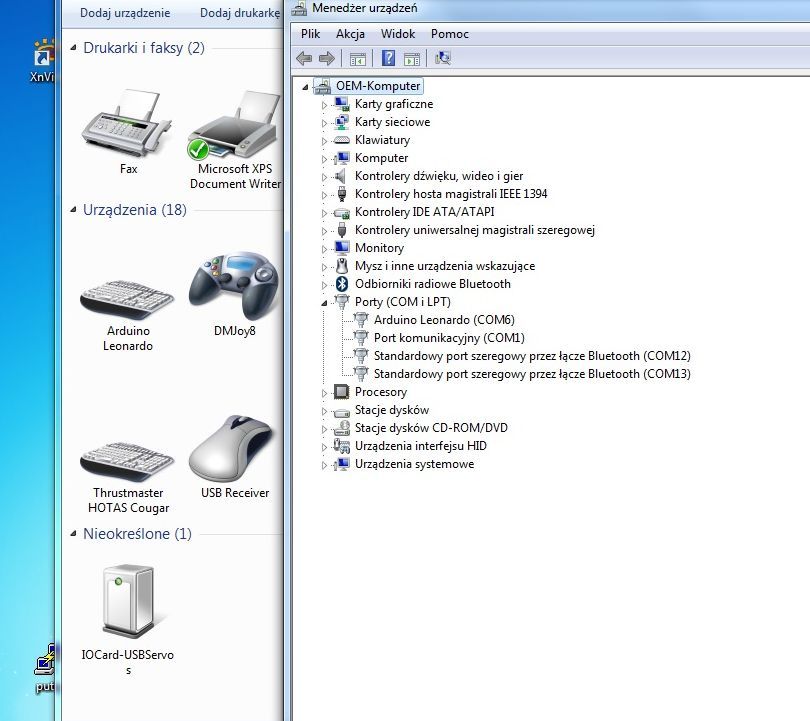The height and width of the screenshot is (721, 810).
Task: Open the Akcja menu
Action: [x=350, y=34]
